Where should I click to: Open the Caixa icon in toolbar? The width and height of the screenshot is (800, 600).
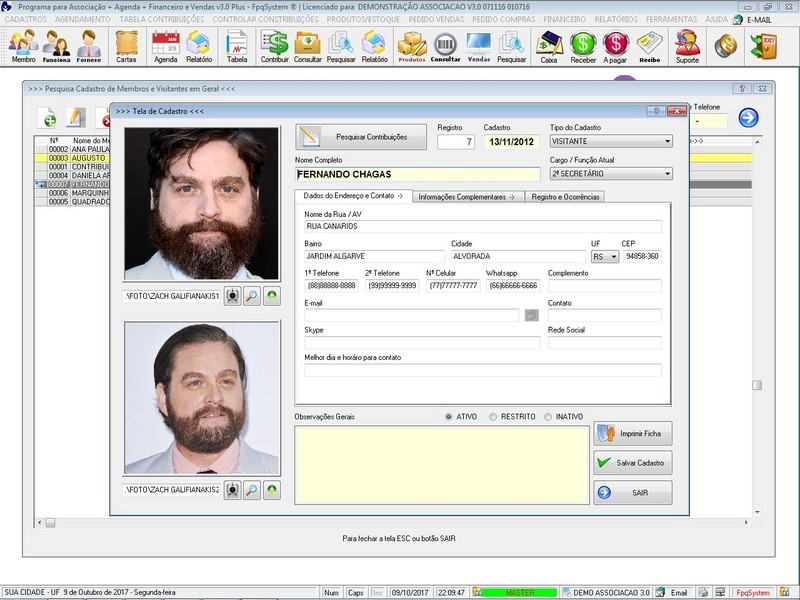click(548, 46)
